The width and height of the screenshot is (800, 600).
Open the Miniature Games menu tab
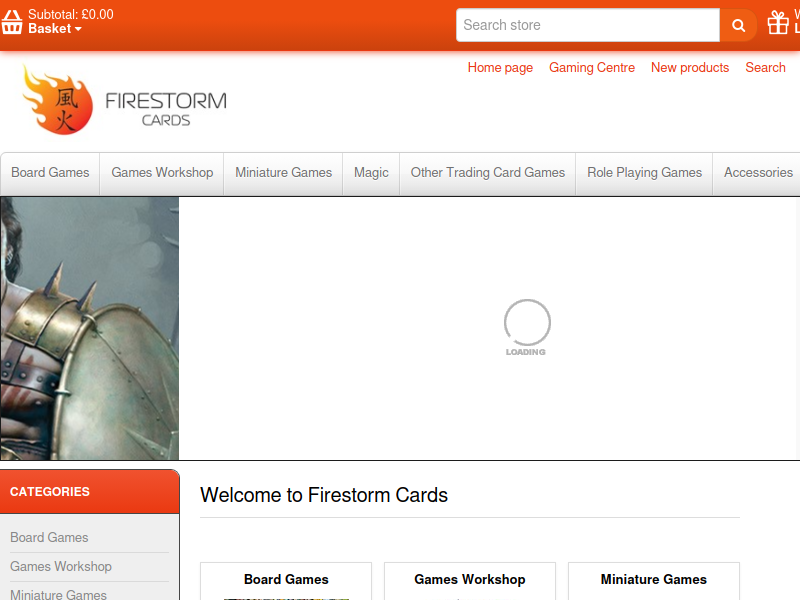[x=283, y=173]
